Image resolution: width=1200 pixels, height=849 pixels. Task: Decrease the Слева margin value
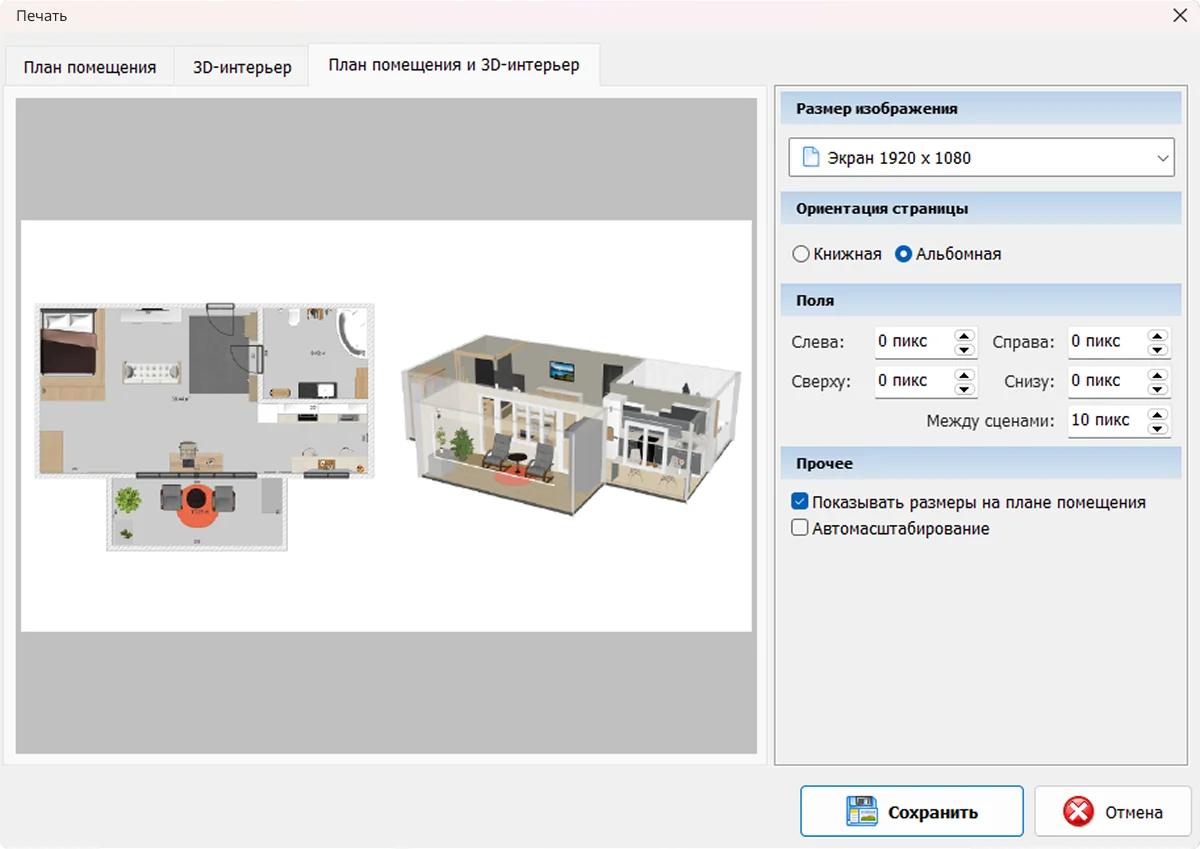965,349
